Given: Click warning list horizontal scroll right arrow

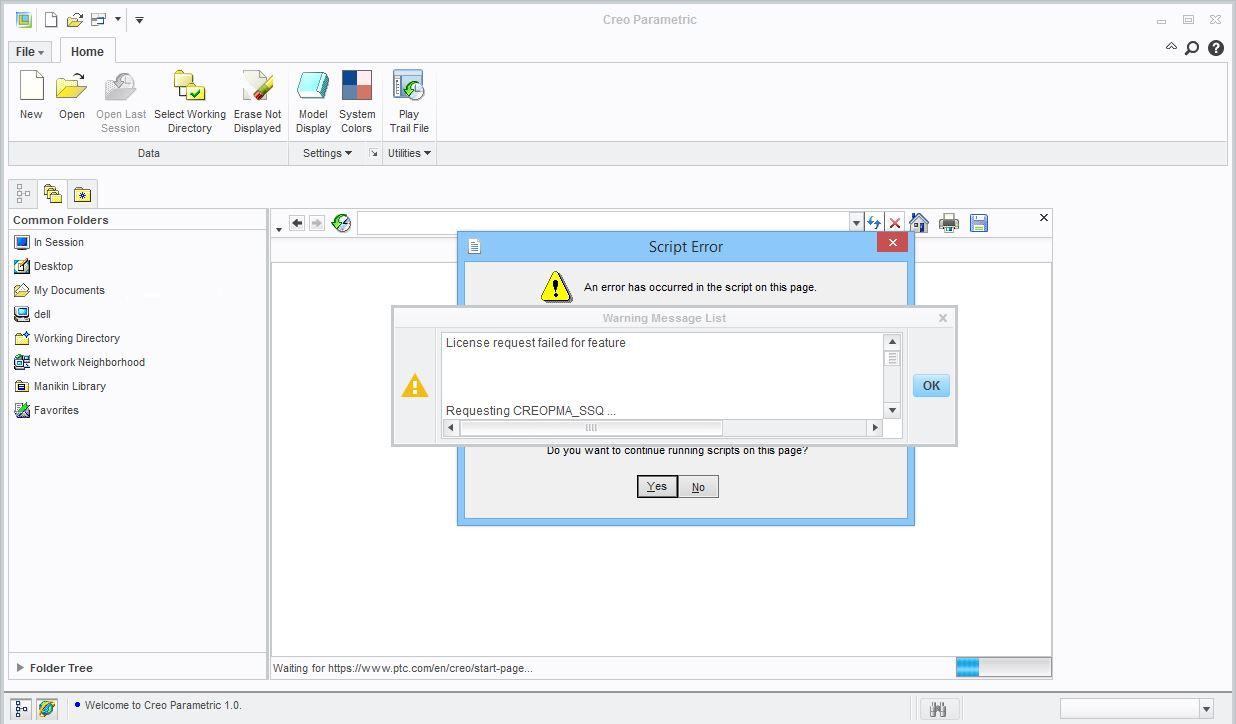Looking at the screenshot, I should pyautogui.click(x=875, y=427).
